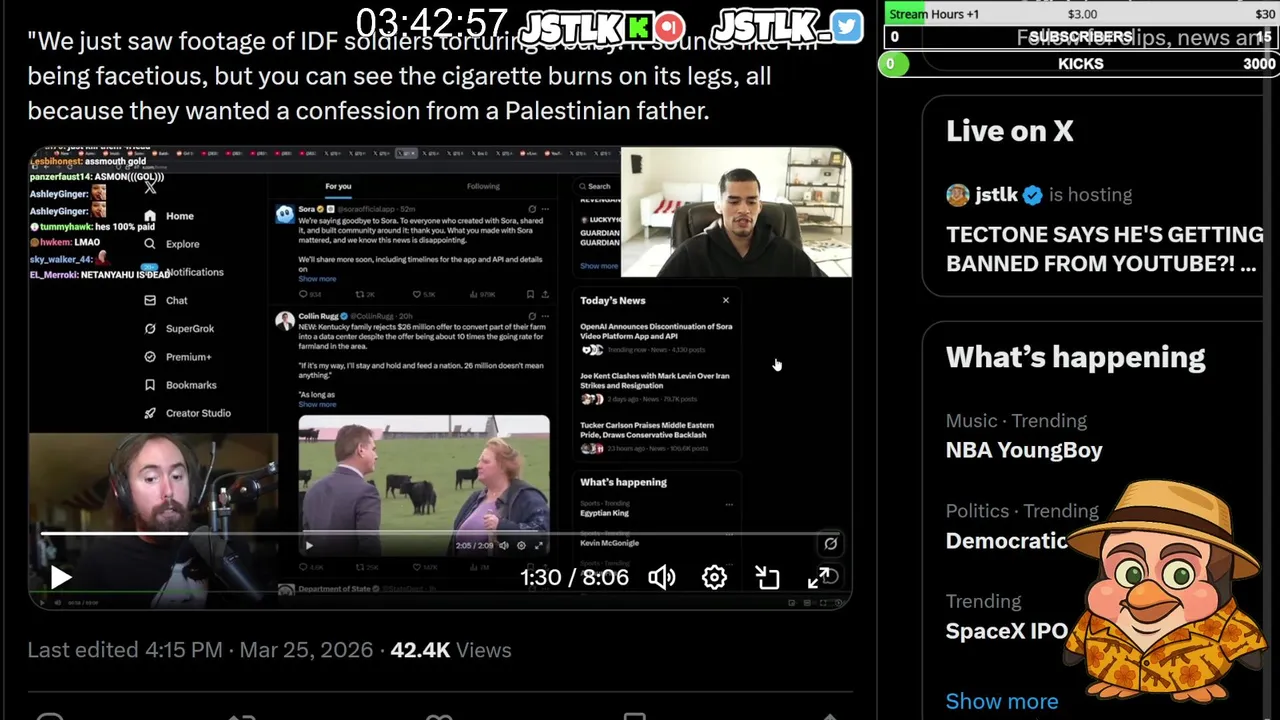
Task: Click the Live on X heading
Action: [x=1010, y=131]
